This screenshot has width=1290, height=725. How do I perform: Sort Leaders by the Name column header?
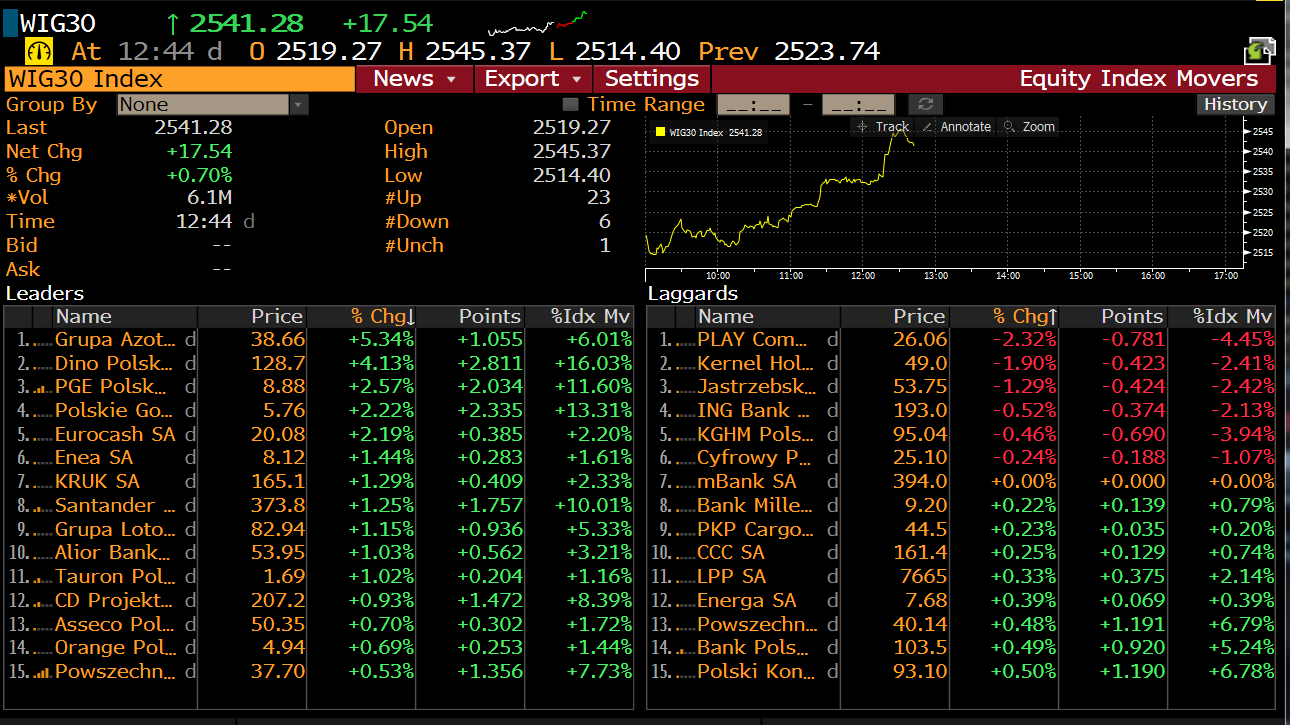click(124, 317)
